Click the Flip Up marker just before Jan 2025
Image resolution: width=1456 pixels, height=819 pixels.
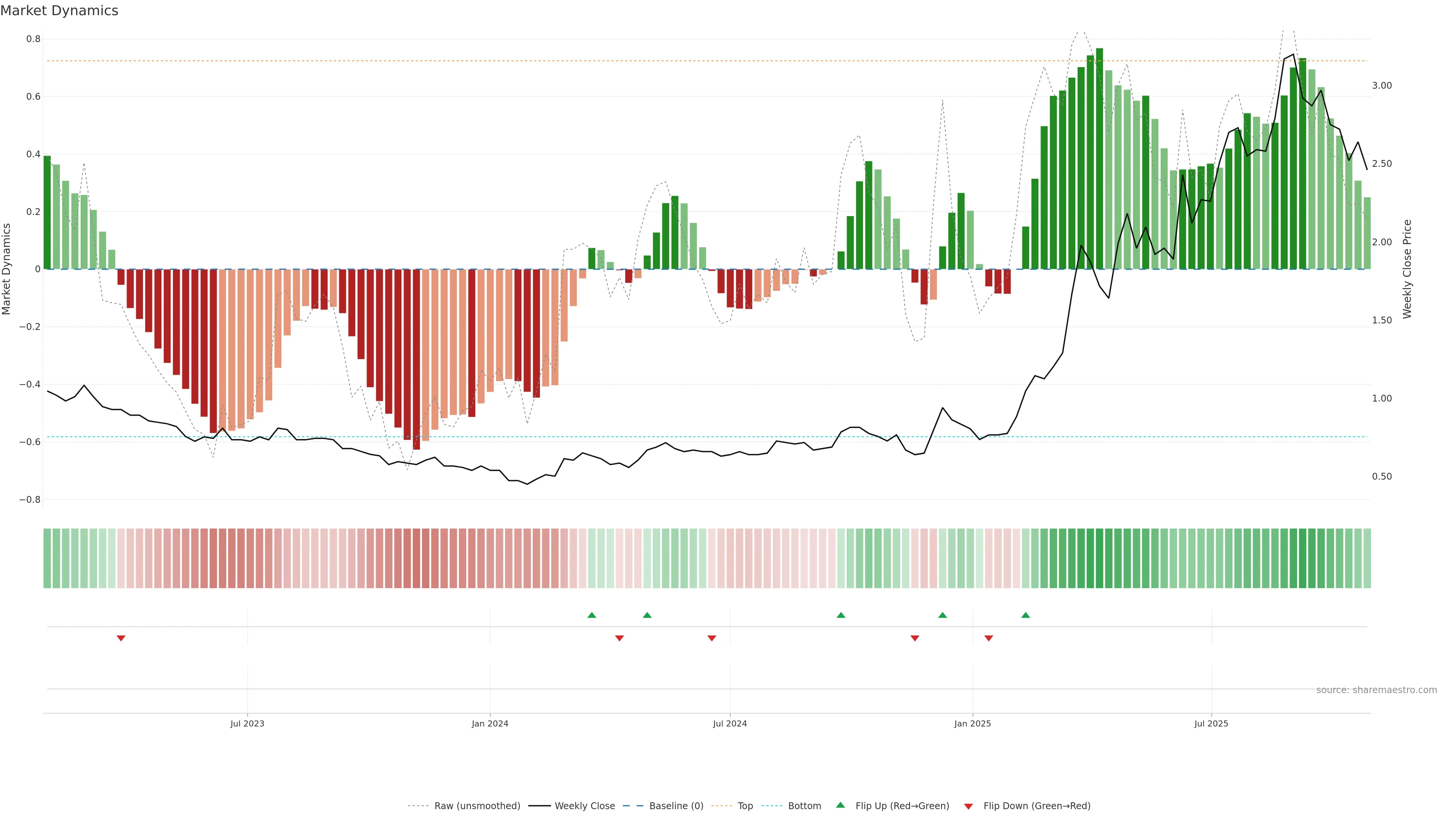pyautogui.click(x=942, y=615)
